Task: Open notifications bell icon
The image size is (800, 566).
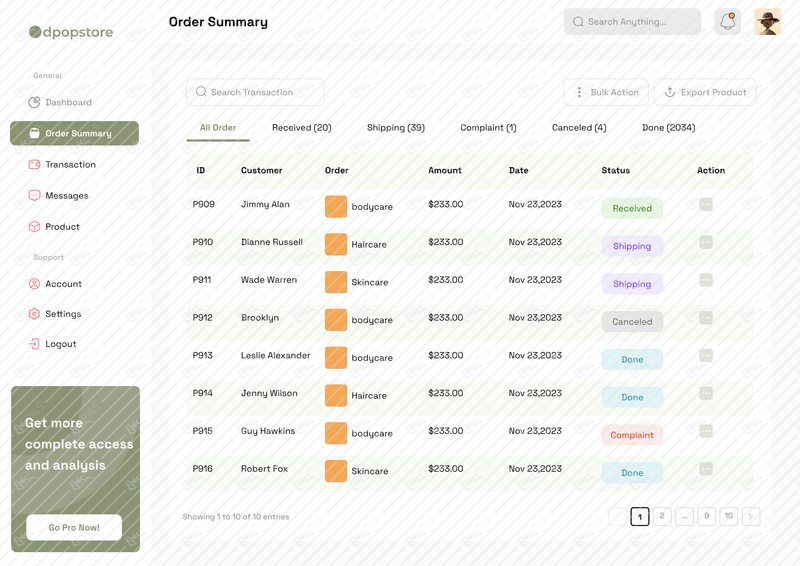Action: coord(728,22)
